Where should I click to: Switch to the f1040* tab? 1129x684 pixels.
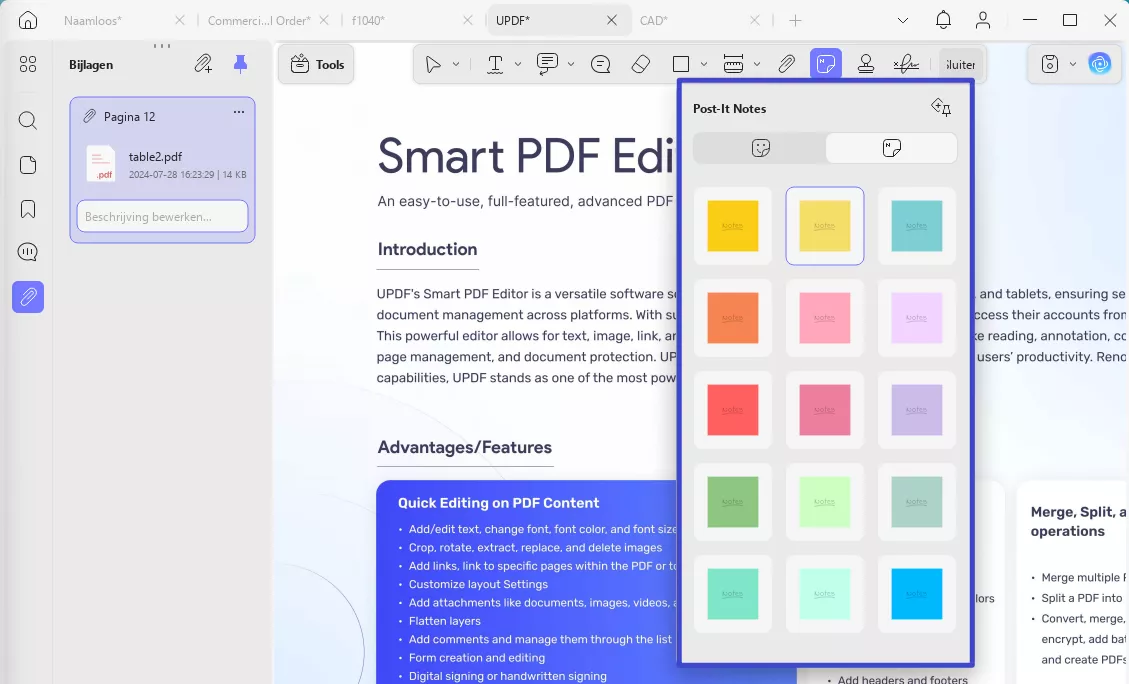tap(368, 20)
